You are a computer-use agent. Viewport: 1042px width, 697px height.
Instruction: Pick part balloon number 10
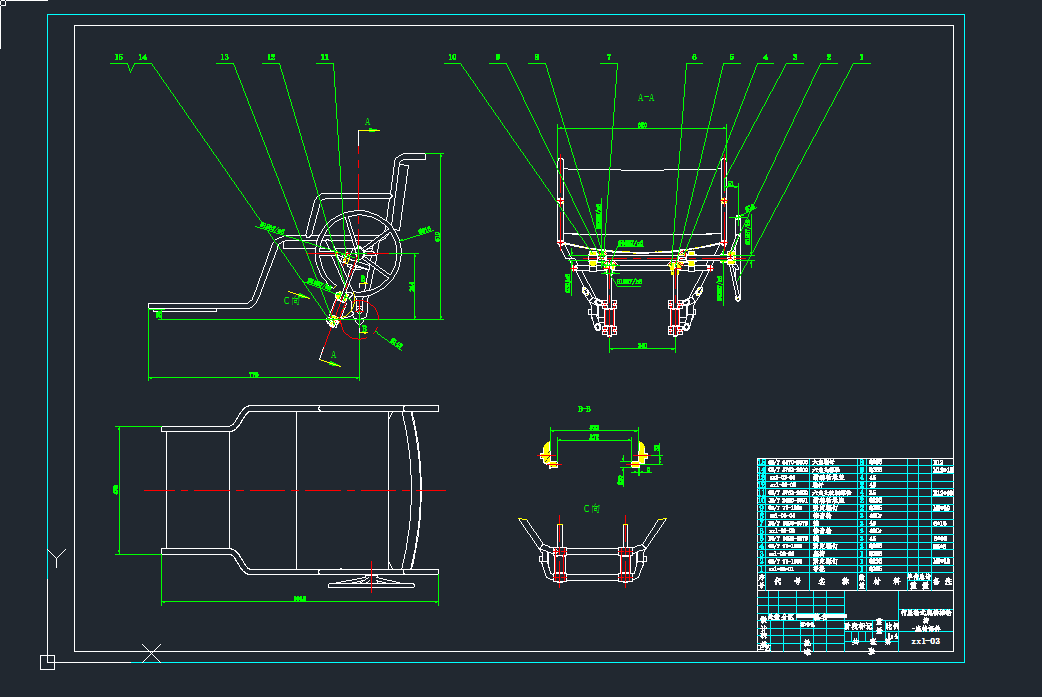point(452,58)
